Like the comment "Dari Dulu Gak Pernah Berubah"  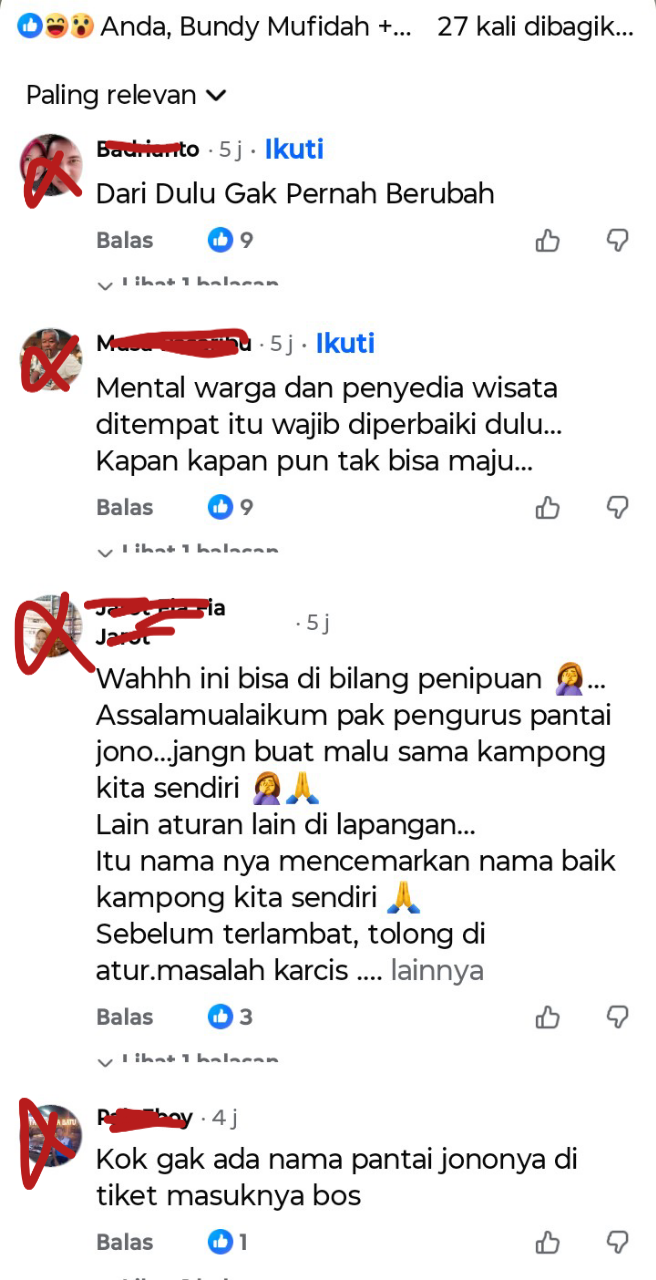(x=547, y=240)
